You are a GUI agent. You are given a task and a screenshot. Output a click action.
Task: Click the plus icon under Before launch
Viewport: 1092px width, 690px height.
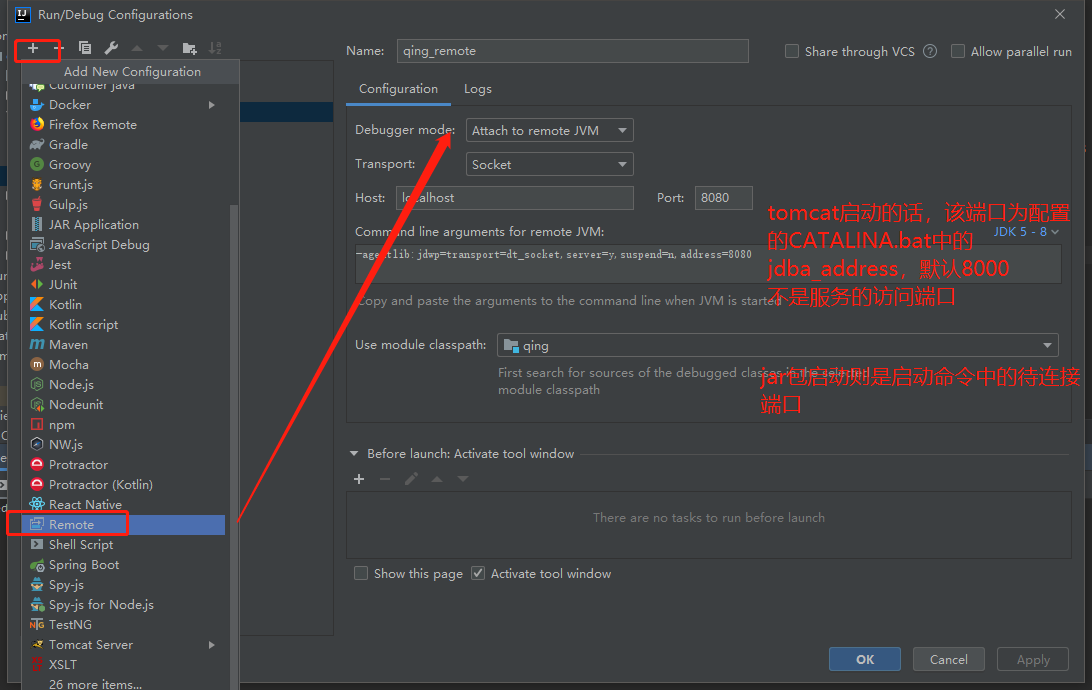click(360, 479)
